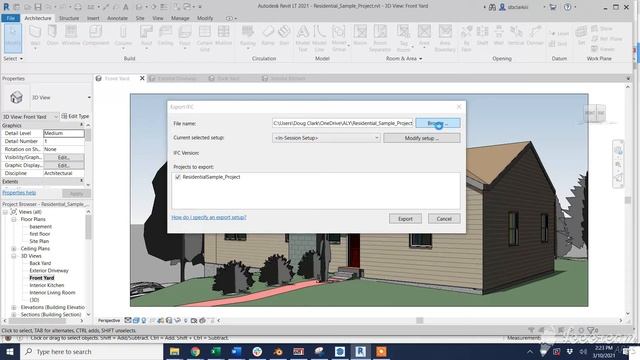This screenshot has width=640, height=360.
Task: Uncheck the ResidentialSample_Project export checkbox
Action: pyautogui.click(x=178, y=177)
